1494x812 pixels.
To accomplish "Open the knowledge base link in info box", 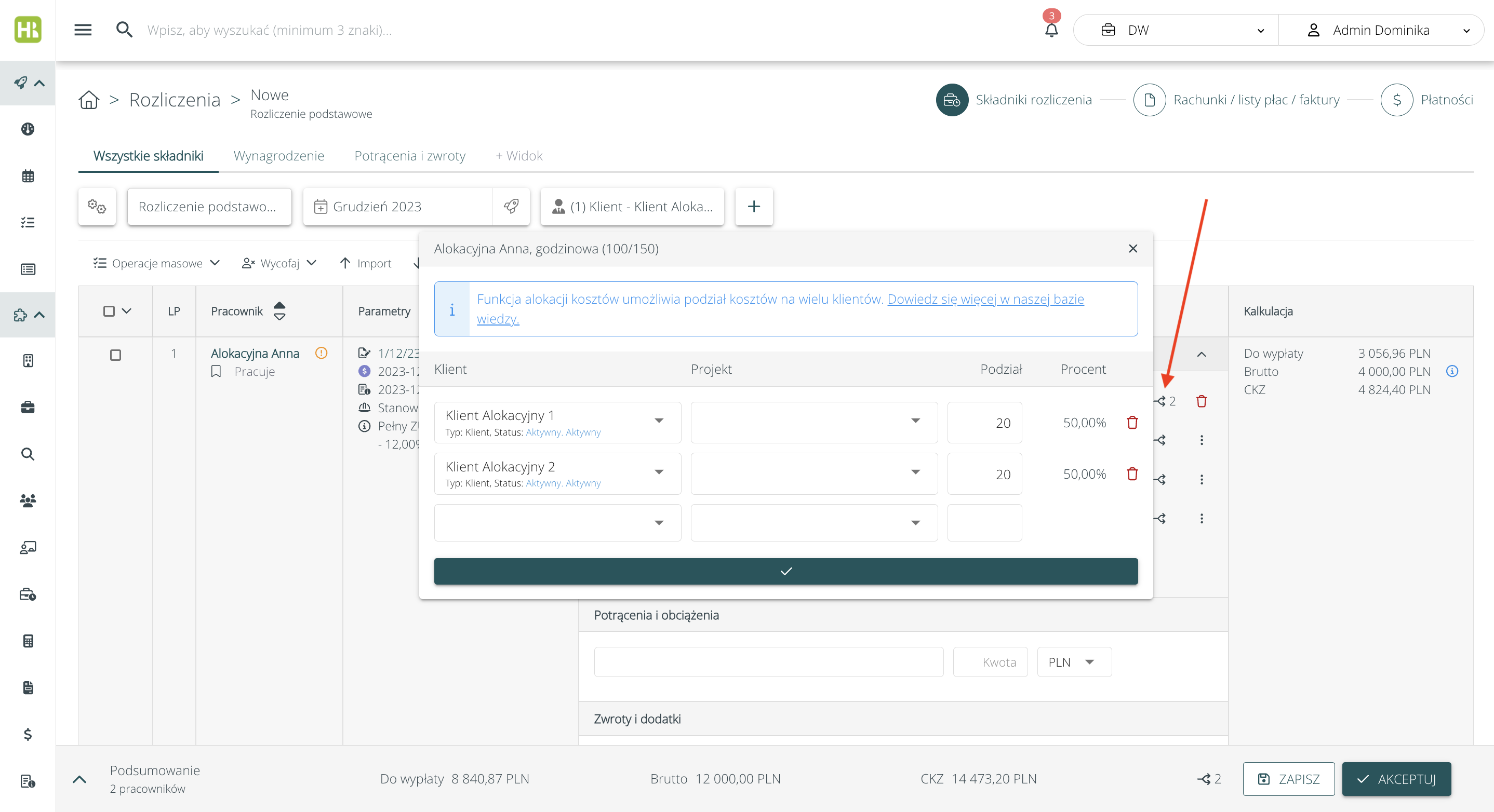I will click(x=985, y=299).
